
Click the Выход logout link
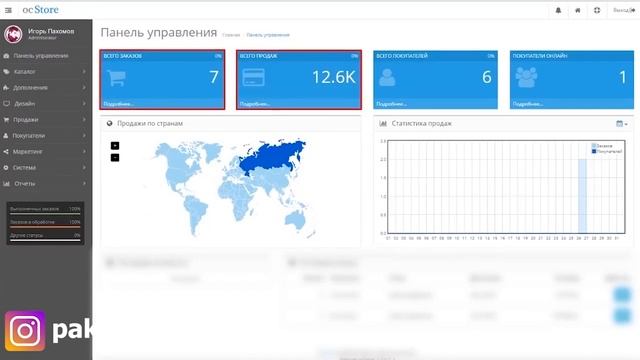coord(624,10)
